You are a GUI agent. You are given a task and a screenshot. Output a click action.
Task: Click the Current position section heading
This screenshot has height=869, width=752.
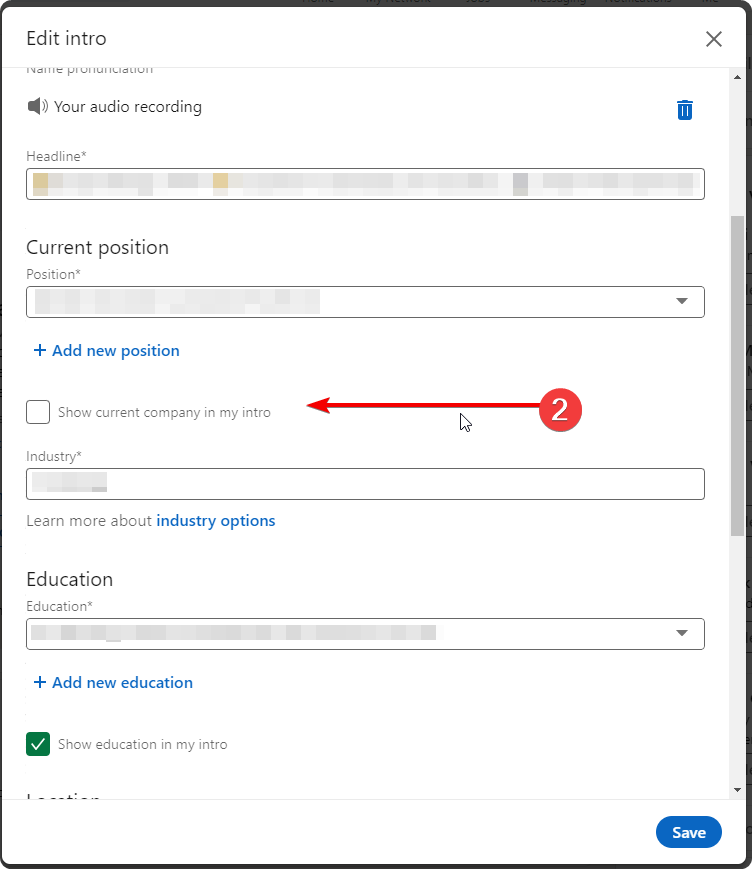(x=97, y=247)
